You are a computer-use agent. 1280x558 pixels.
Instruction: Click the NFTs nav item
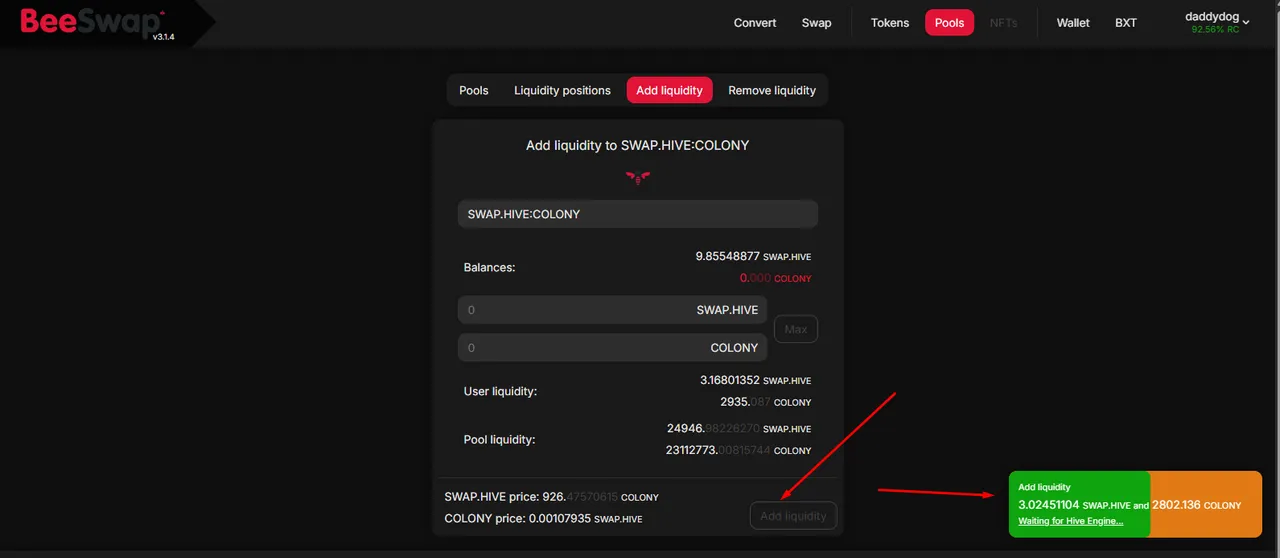pyautogui.click(x=1003, y=23)
